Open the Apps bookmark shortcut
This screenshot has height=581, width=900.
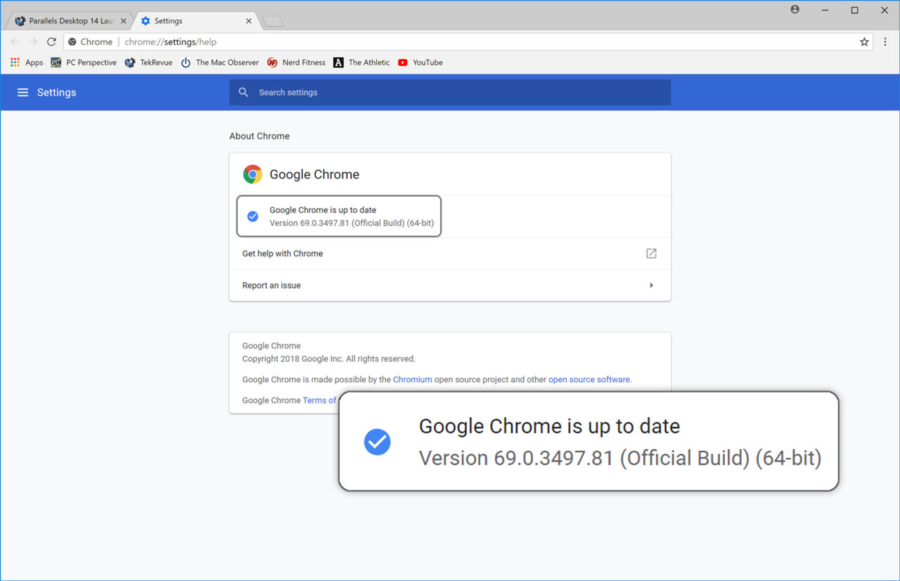[27, 63]
